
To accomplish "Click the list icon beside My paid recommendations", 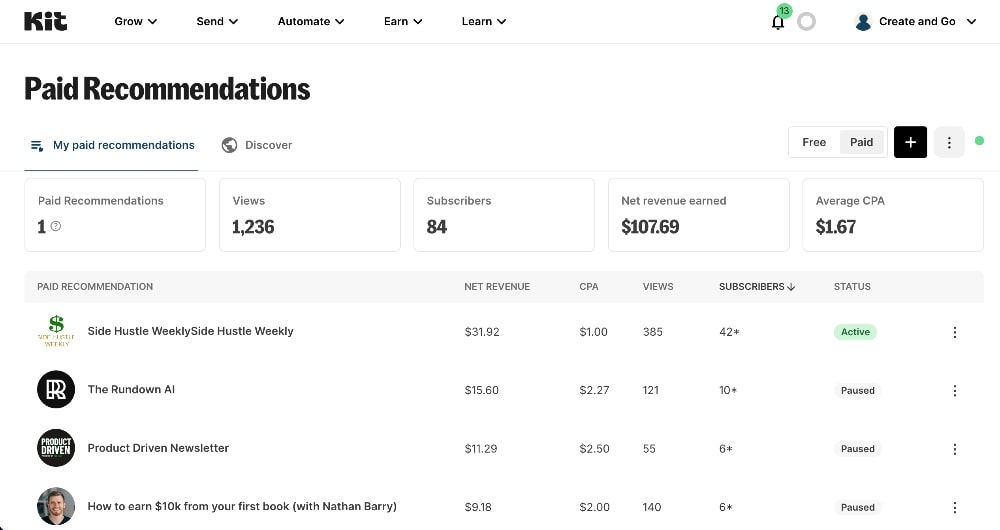I will point(37,145).
